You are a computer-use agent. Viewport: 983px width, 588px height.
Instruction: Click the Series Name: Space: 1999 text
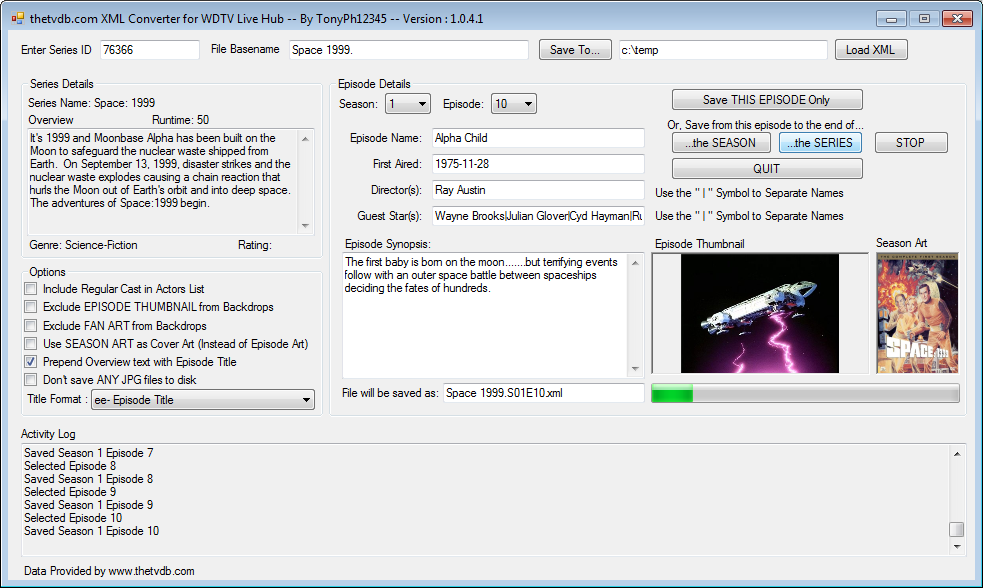pyautogui.click(x=92, y=103)
